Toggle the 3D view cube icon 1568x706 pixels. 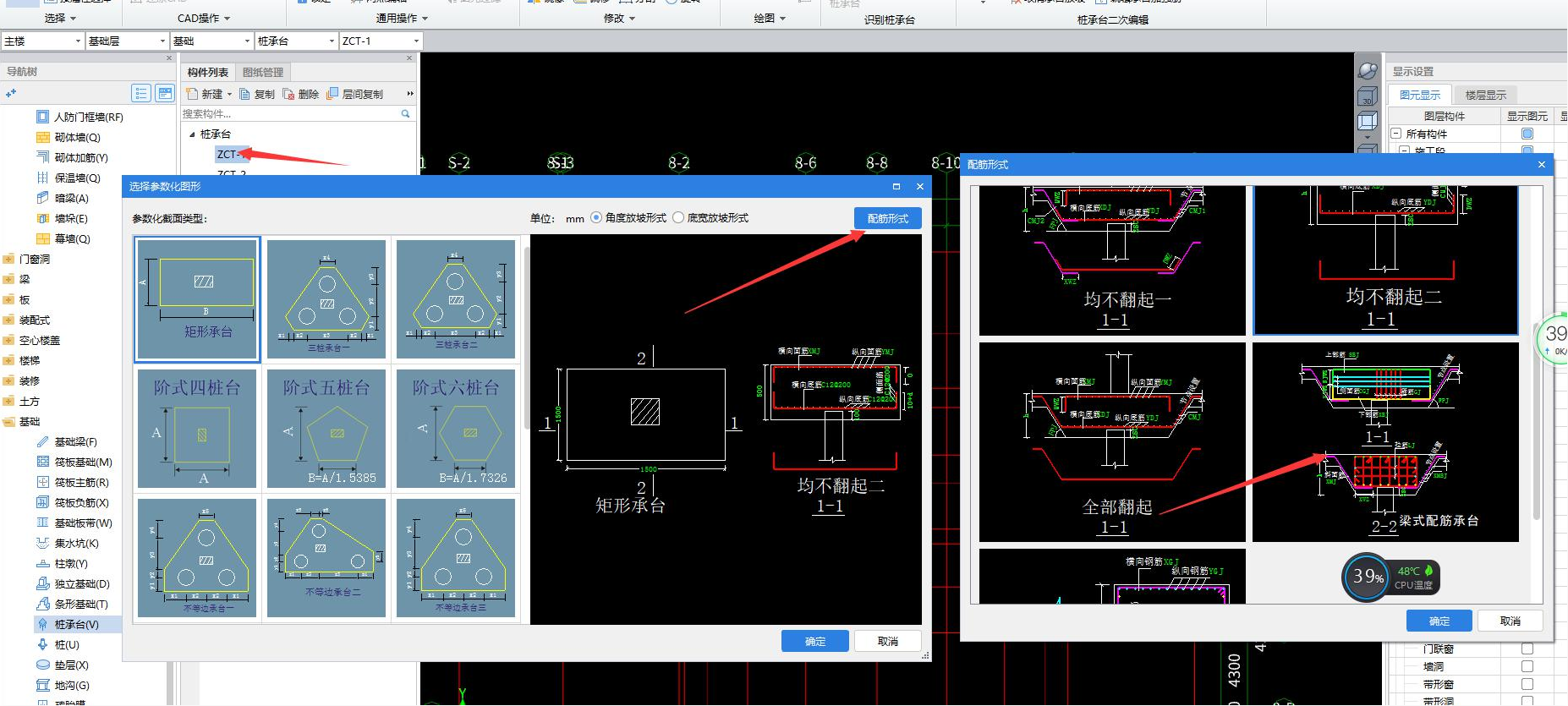pyautogui.click(x=1368, y=98)
